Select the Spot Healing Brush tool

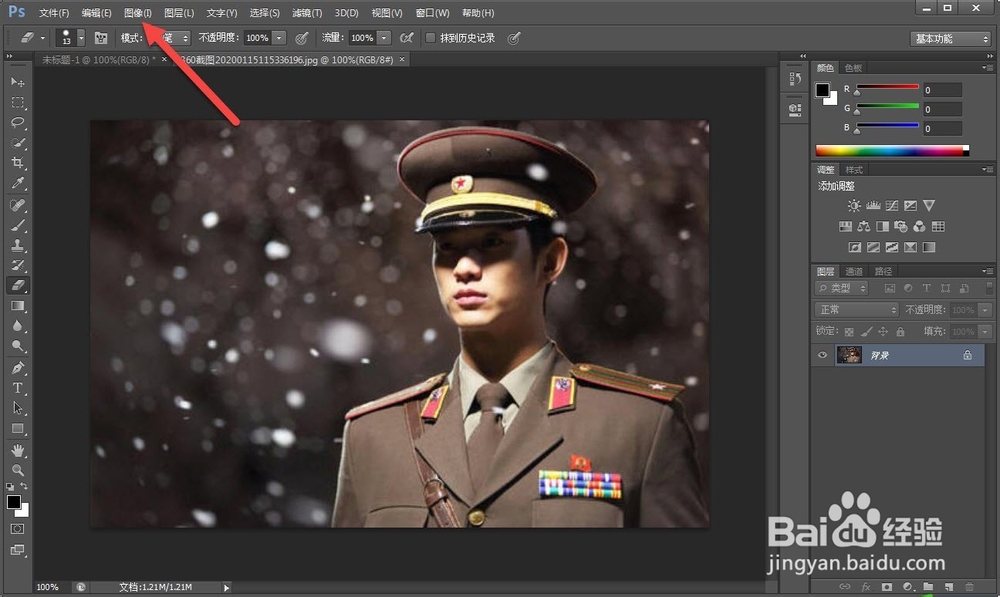click(x=17, y=205)
